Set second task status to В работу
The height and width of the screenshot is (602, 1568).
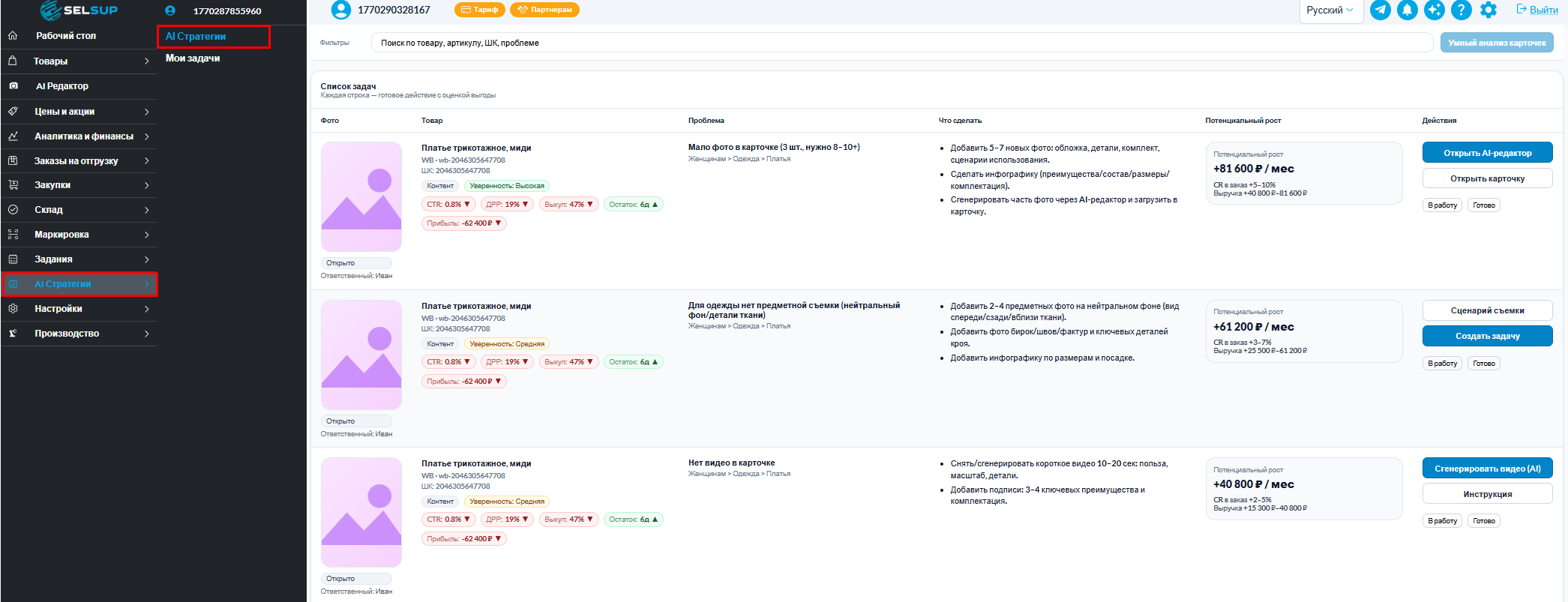(x=1442, y=364)
